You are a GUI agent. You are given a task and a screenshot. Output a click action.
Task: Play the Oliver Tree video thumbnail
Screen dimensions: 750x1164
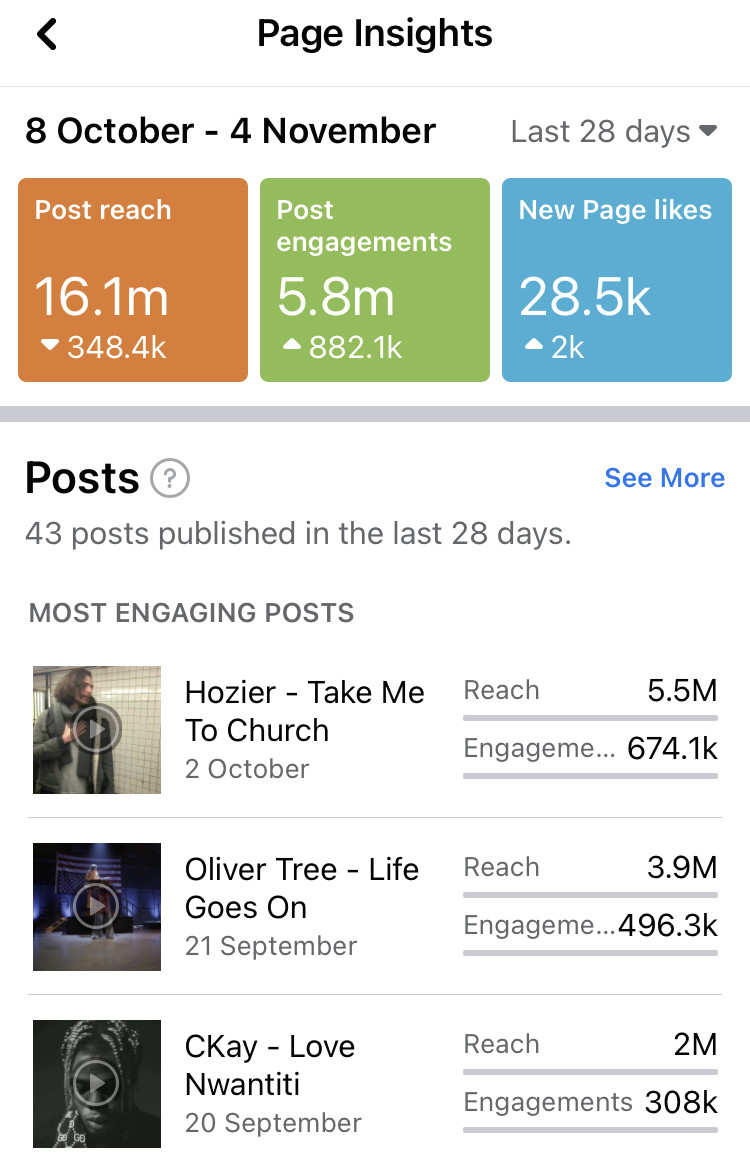(97, 907)
